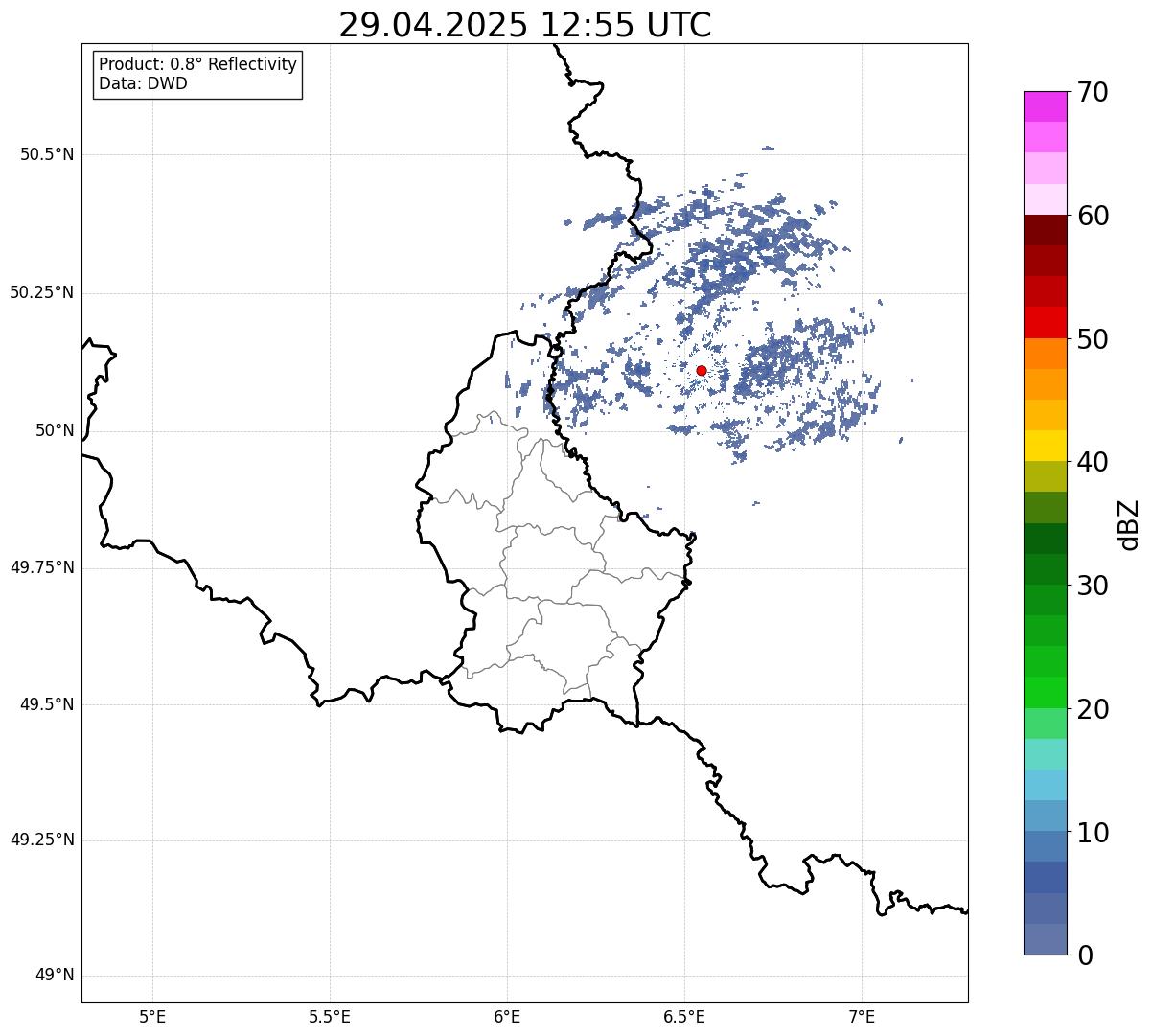The width and height of the screenshot is (1152, 1036).
Task: Pick the magenta top colorbar segment
Action: pyautogui.click(x=1045, y=106)
